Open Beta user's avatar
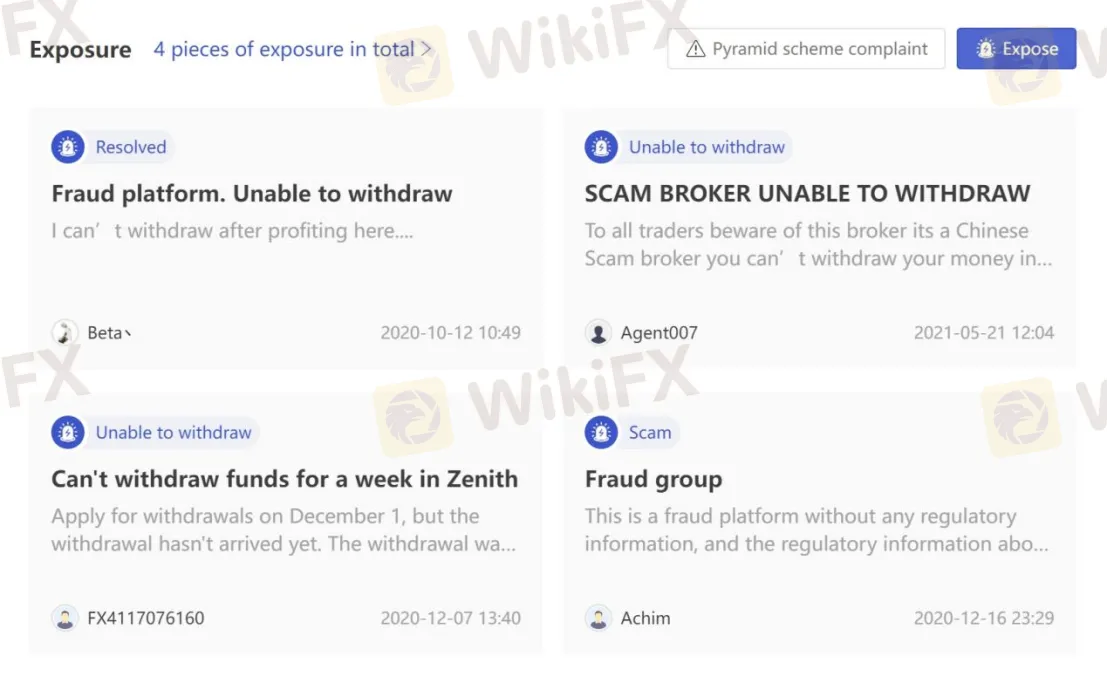Screen dimensions: 1108x691 (65, 333)
